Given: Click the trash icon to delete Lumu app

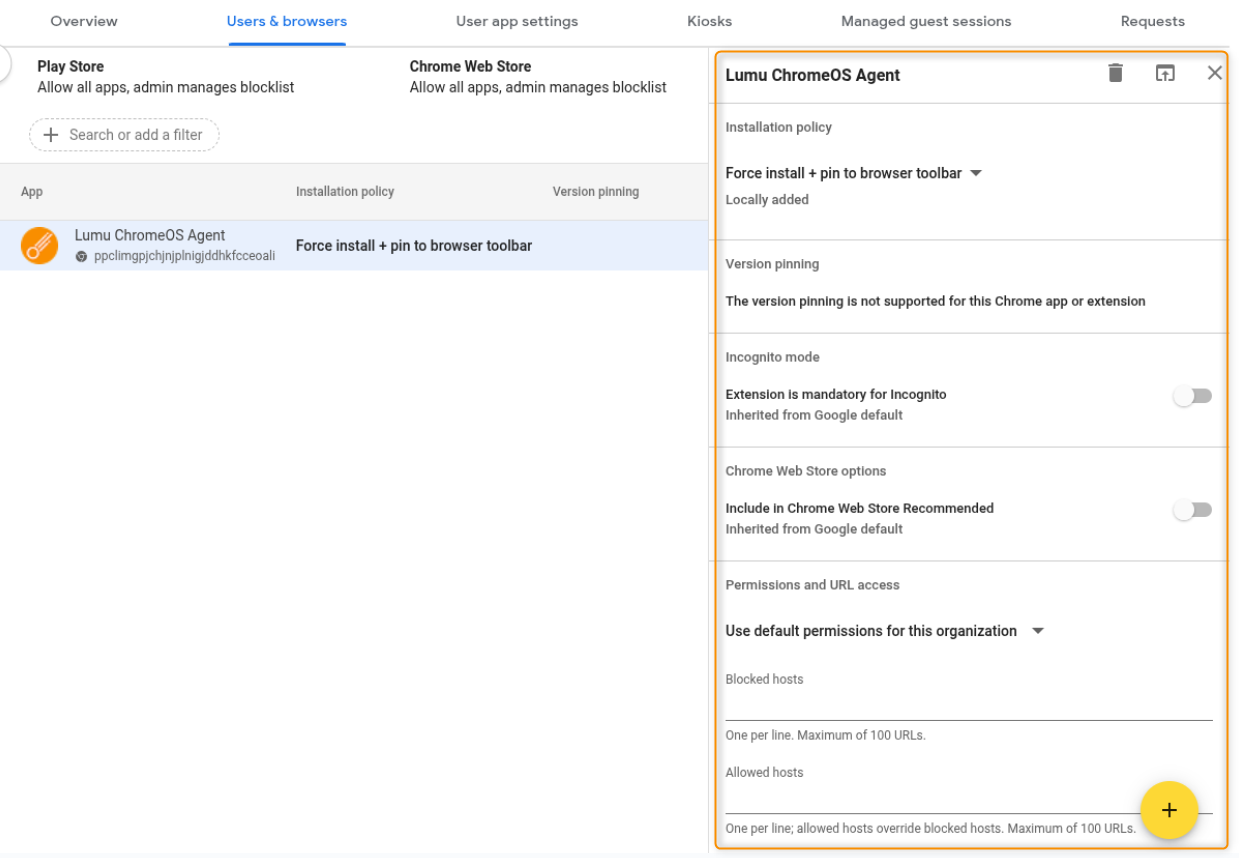Looking at the screenshot, I should click(x=1115, y=73).
